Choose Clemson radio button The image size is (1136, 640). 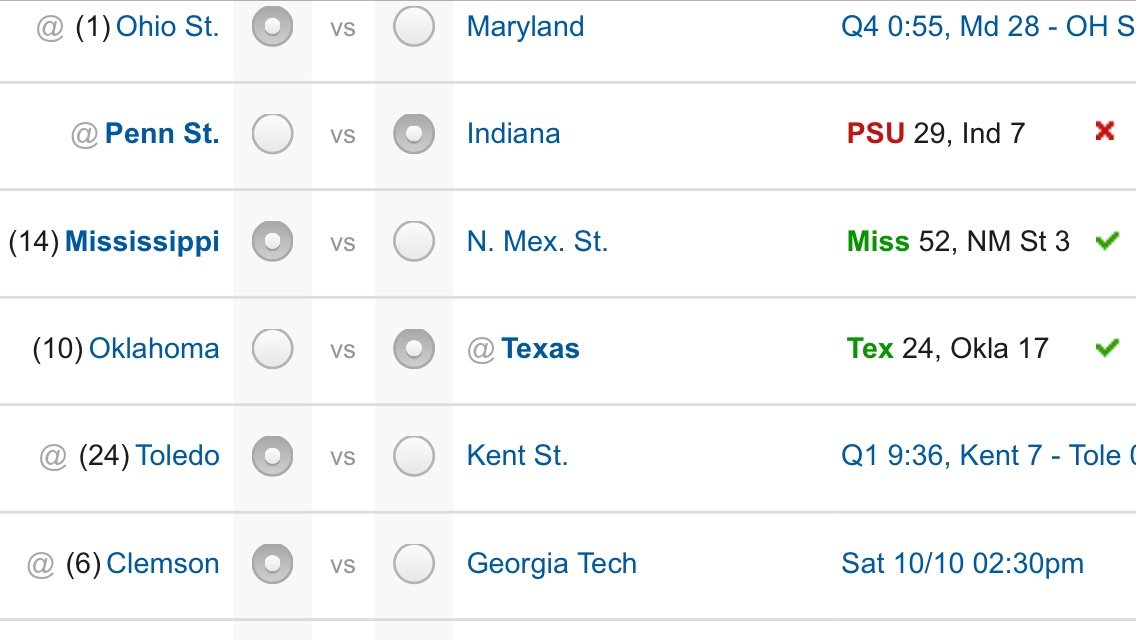click(272, 563)
